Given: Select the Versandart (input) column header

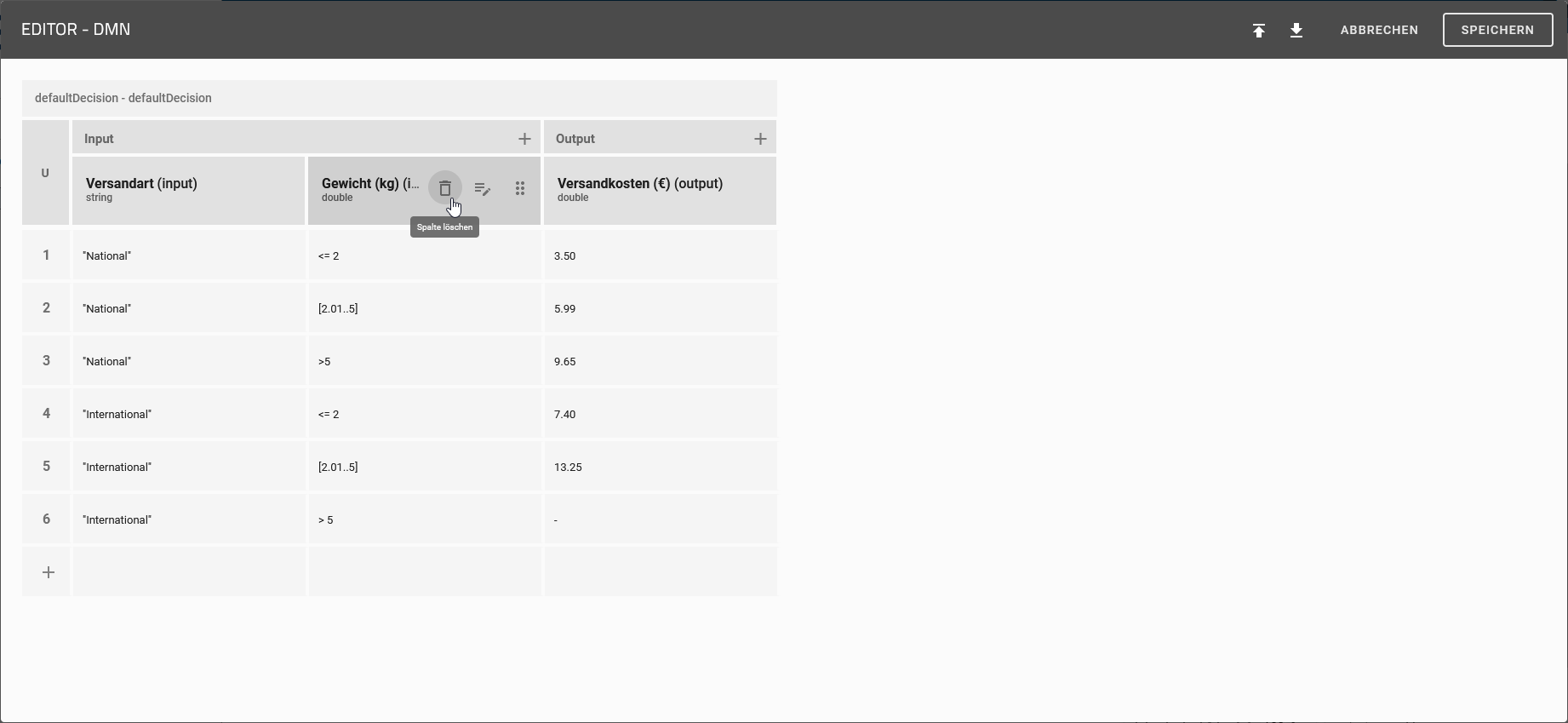Looking at the screenshot, I should (188, 190).
